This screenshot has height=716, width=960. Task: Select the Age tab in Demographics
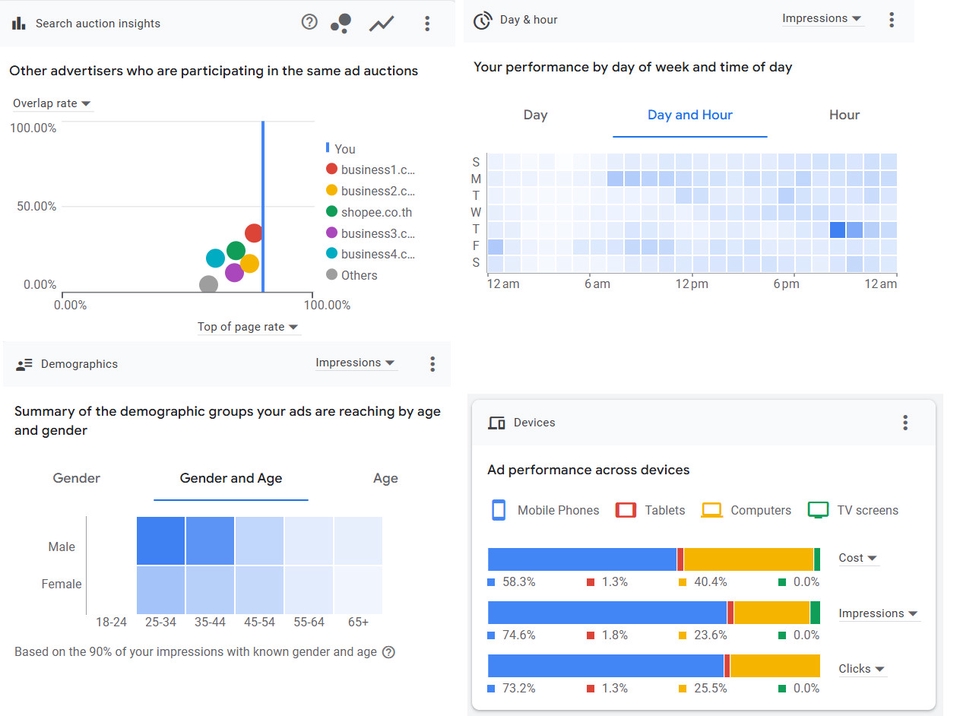pos(386,478)
